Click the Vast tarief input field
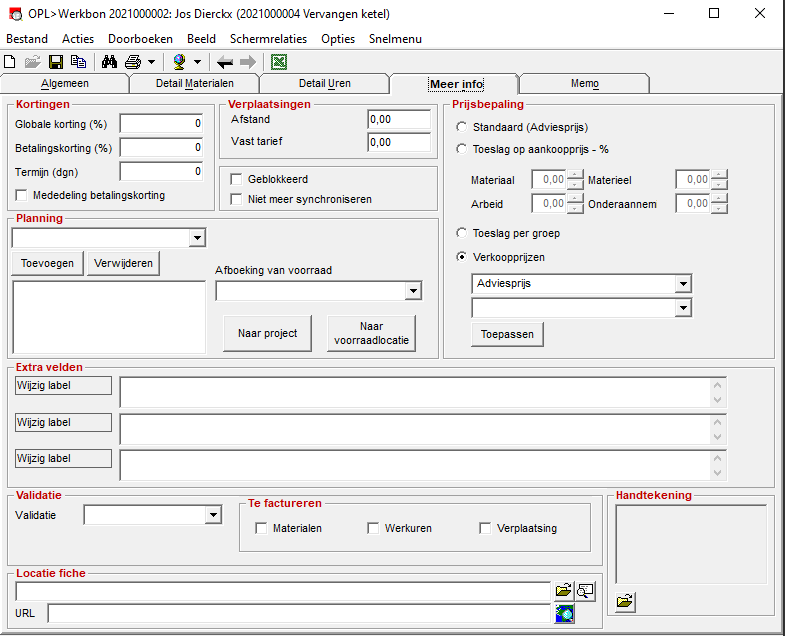This screenshot has width=785, height=636. (399, 143)
